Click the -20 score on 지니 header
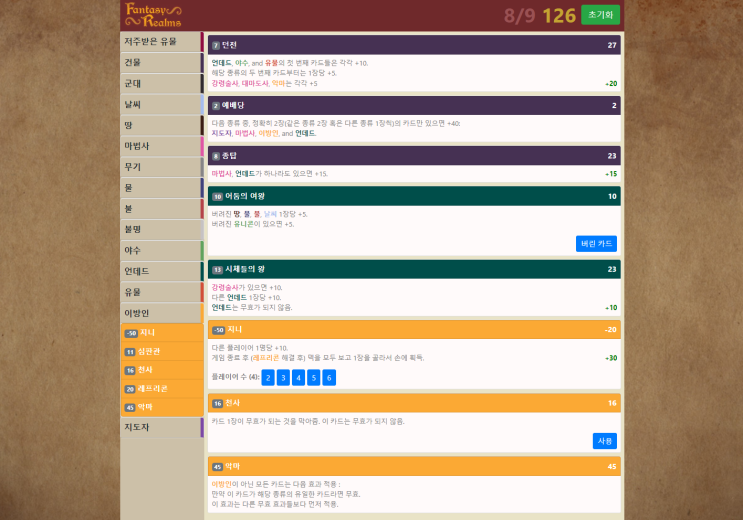Screen dimensions: 743x520 pos(610,329)
